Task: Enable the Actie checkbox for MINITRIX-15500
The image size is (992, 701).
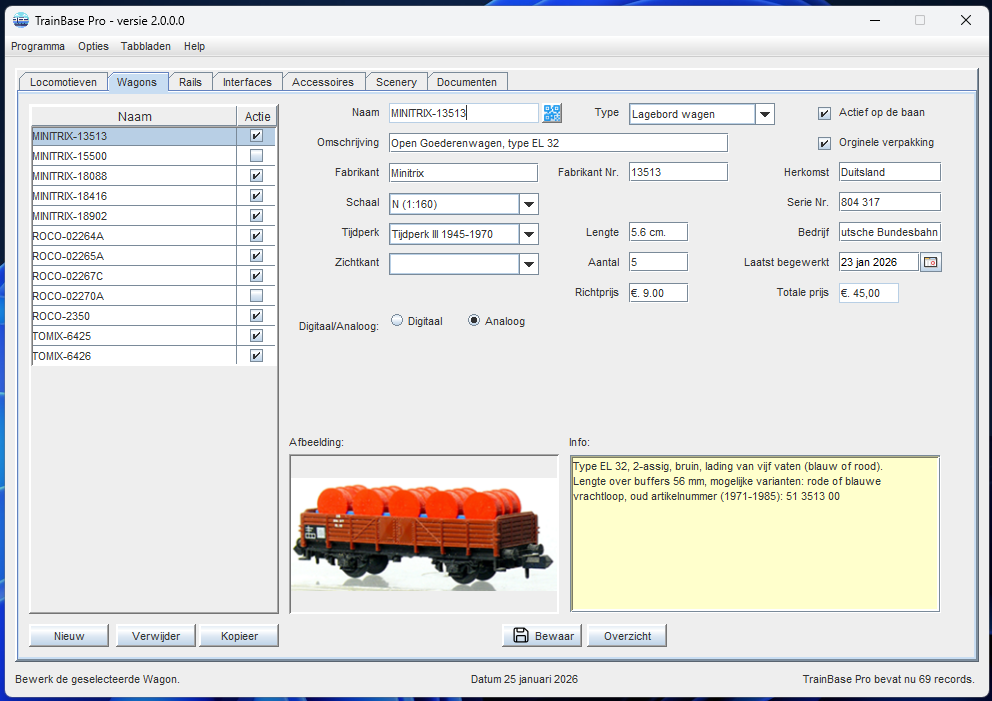Action: point(256,156)
